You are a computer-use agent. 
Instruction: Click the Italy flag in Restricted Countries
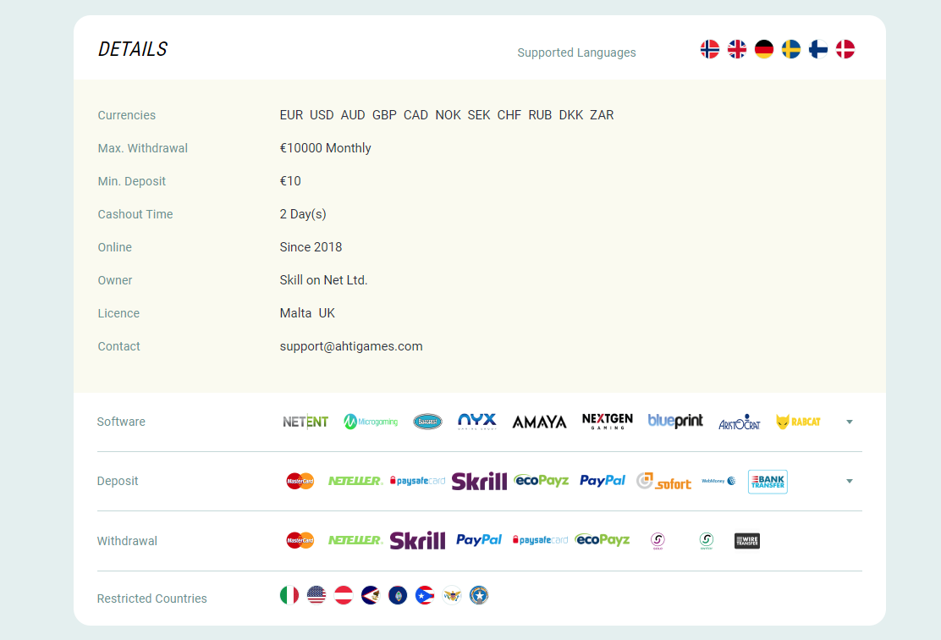pos(289,595)
